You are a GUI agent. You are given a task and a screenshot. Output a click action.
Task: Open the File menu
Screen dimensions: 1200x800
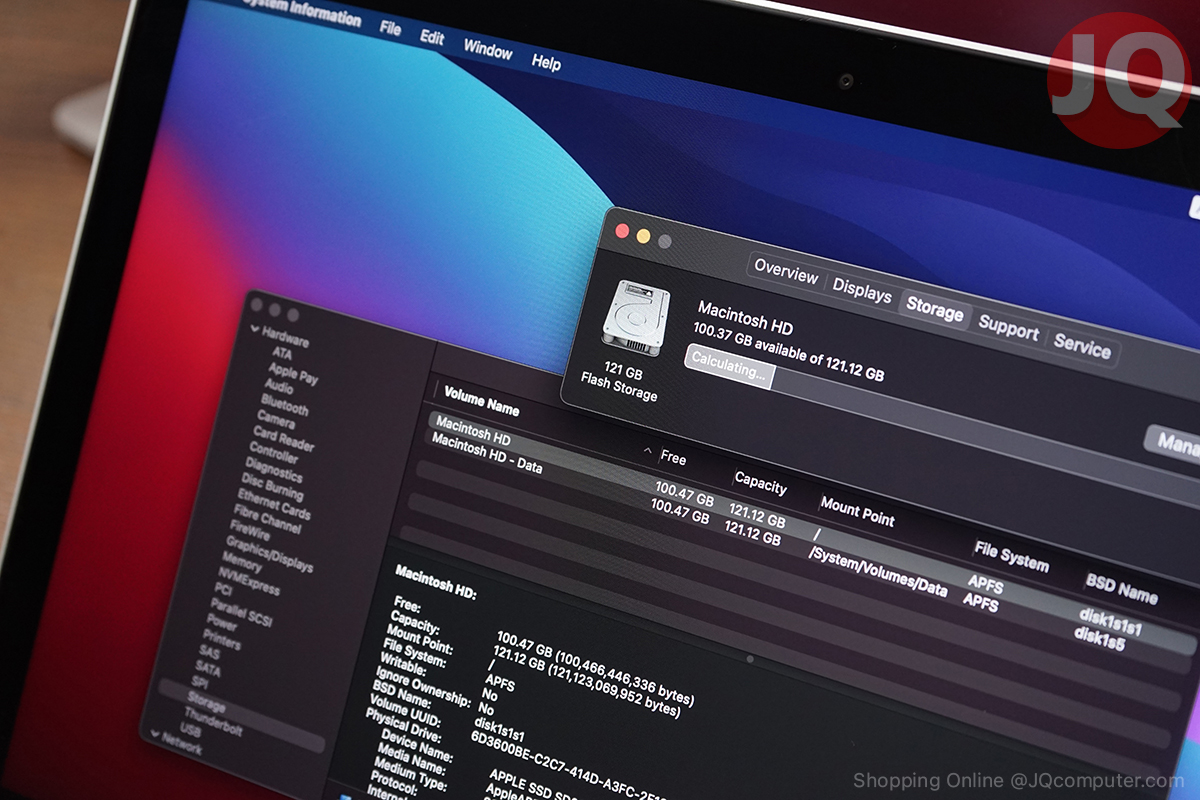[x=390, y=28]
